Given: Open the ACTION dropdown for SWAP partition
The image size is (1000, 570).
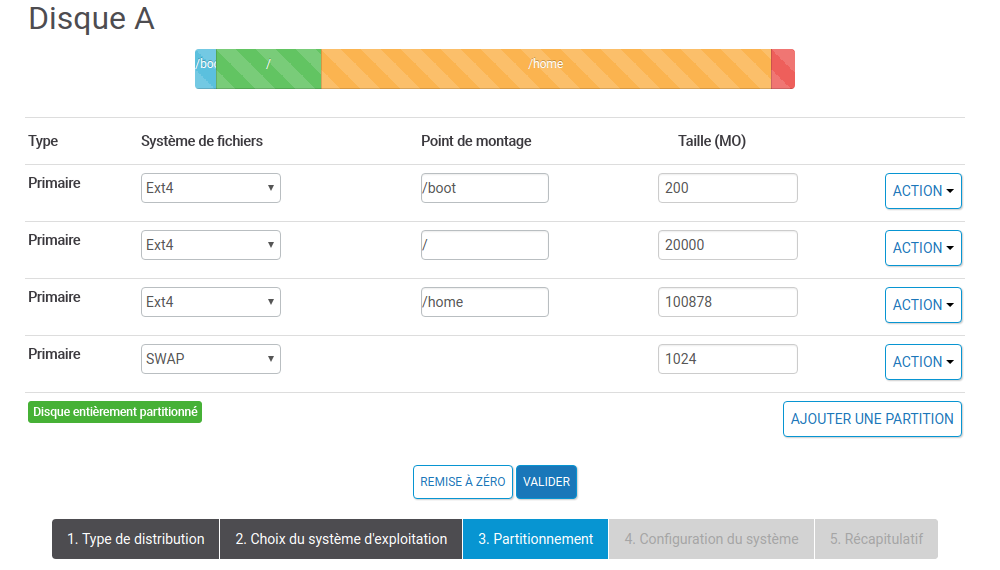Looking at the screenshot, I should tap(922, 362).
